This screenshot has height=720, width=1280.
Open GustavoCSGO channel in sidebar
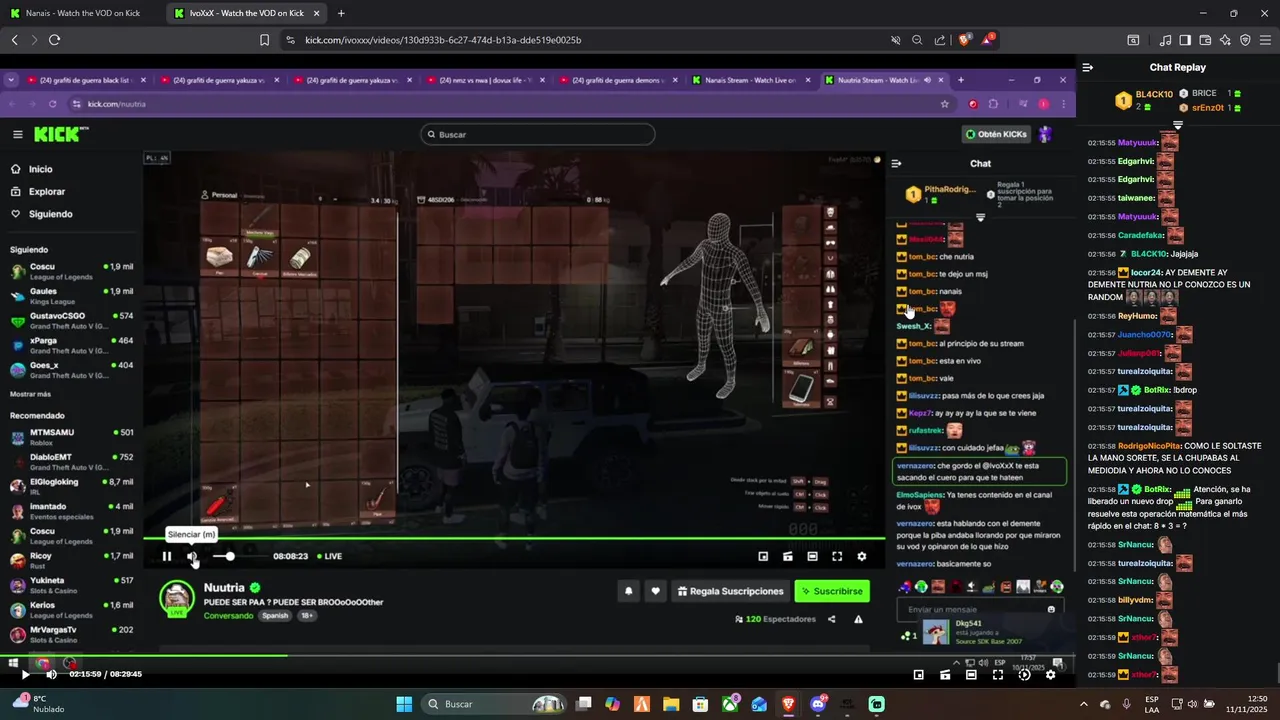point(71,320)
